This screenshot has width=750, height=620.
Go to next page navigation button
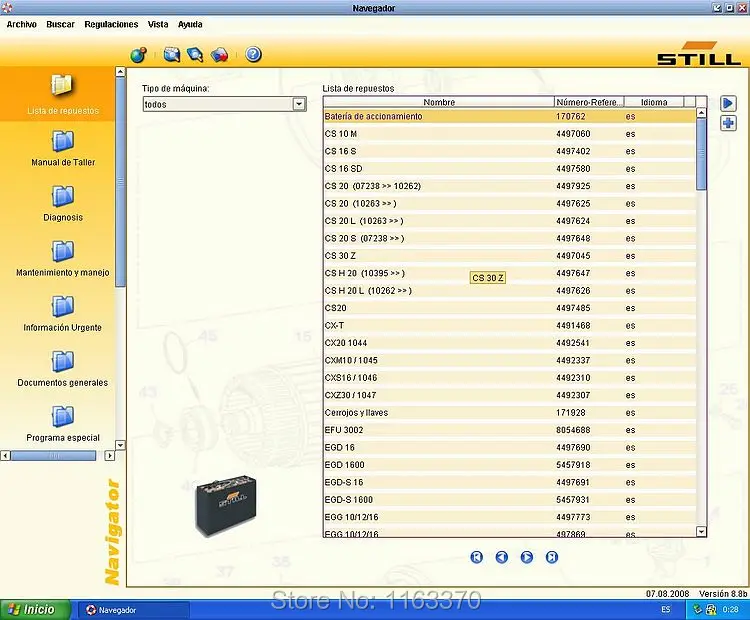coord(527,557)
